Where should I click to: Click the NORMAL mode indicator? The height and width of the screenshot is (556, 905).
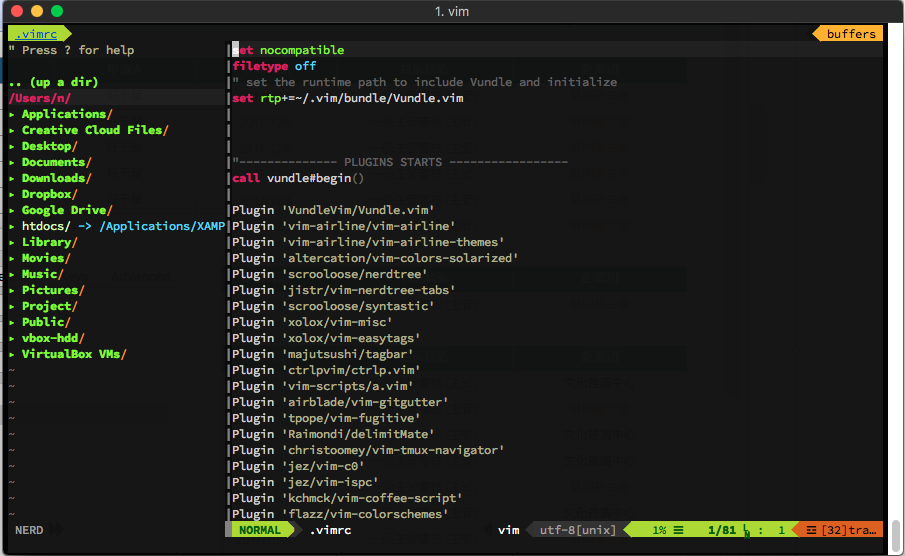tap(260, 530)
